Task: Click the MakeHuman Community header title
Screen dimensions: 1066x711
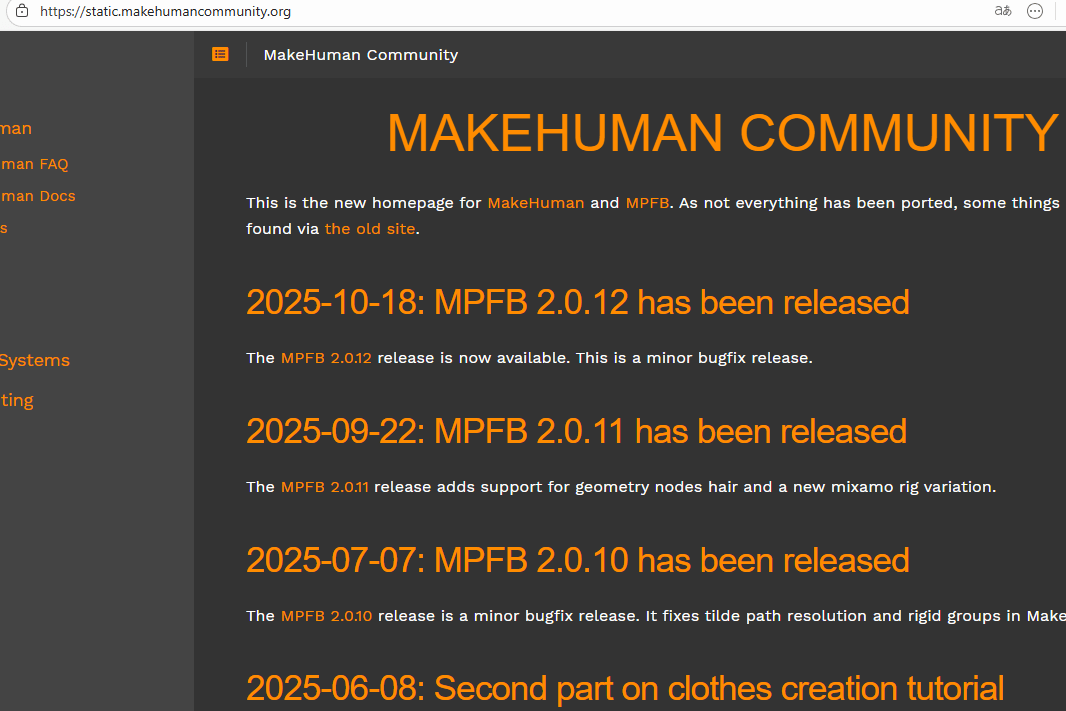Action: click(x=360, y=55)
